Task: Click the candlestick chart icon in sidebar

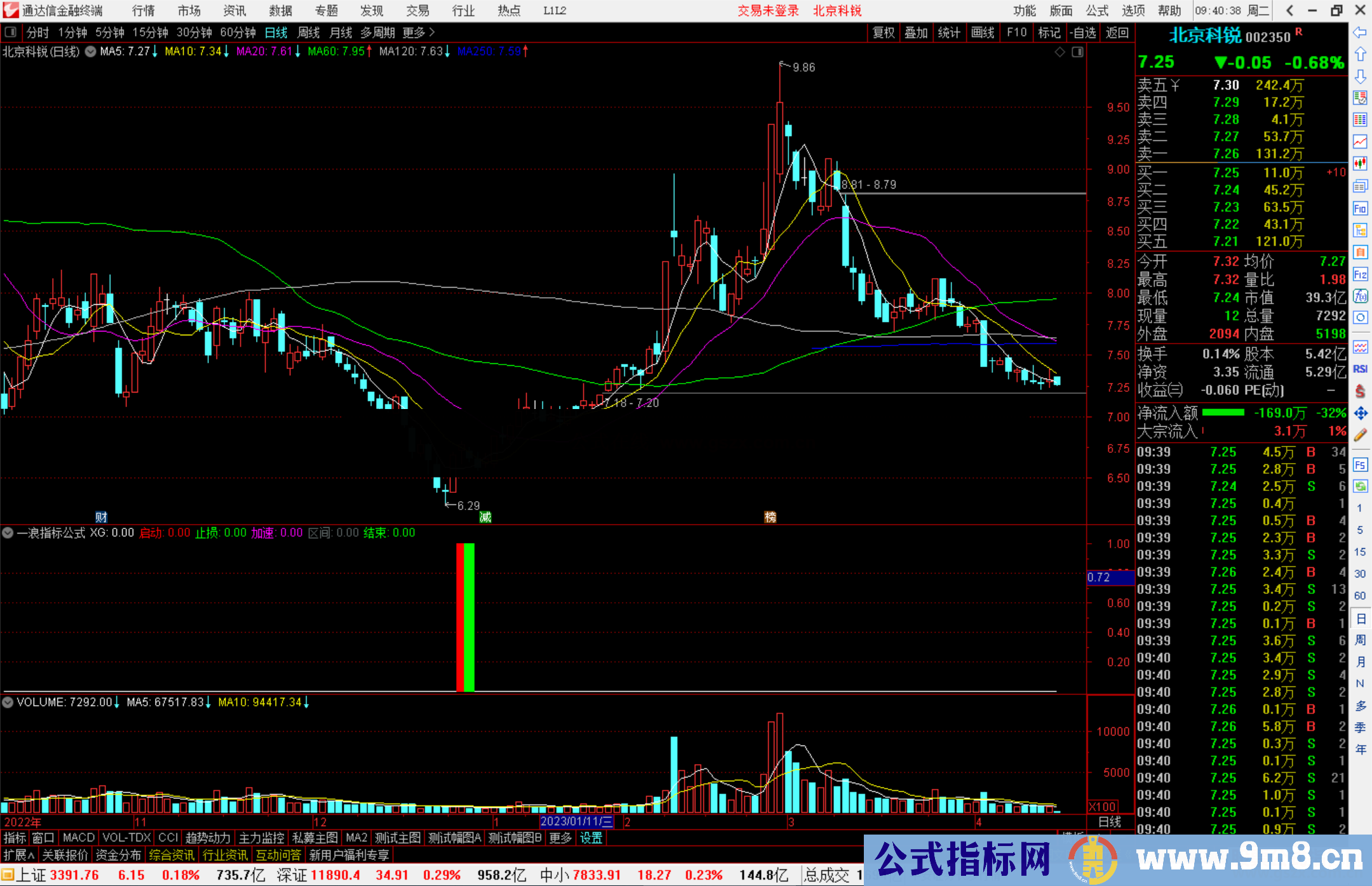Action: click(1360, 164)
